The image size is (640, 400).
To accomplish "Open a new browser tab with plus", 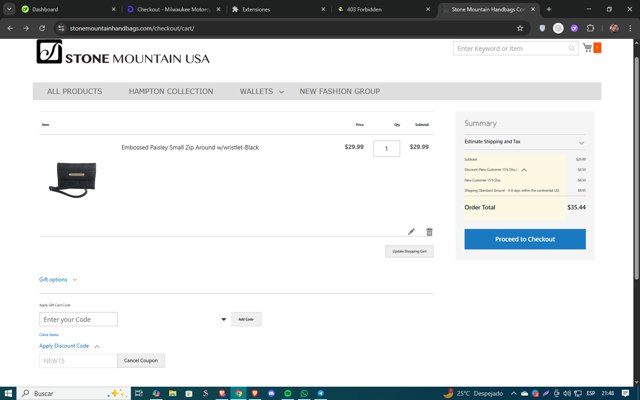I will [x=549, y=9].
